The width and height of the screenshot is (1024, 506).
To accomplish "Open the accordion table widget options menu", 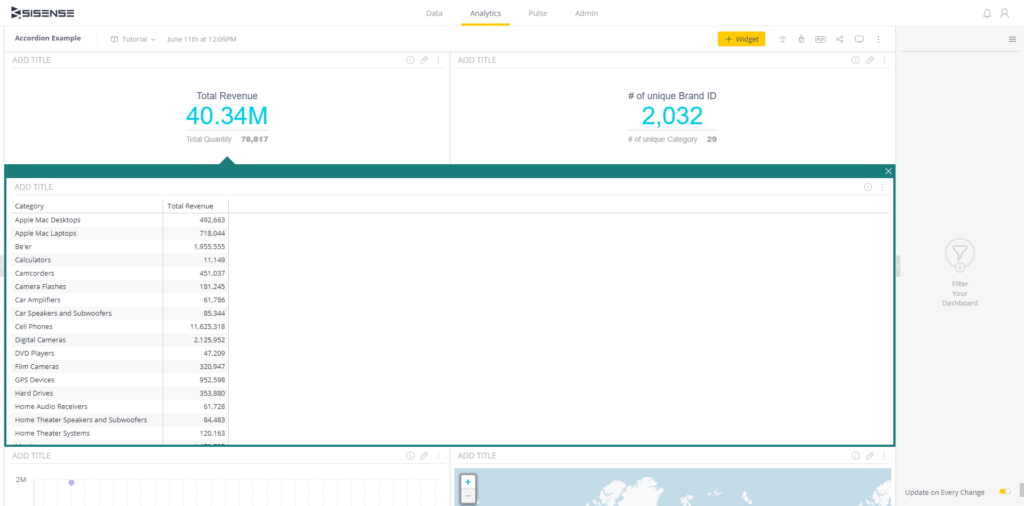I will [x=881, y=187].
